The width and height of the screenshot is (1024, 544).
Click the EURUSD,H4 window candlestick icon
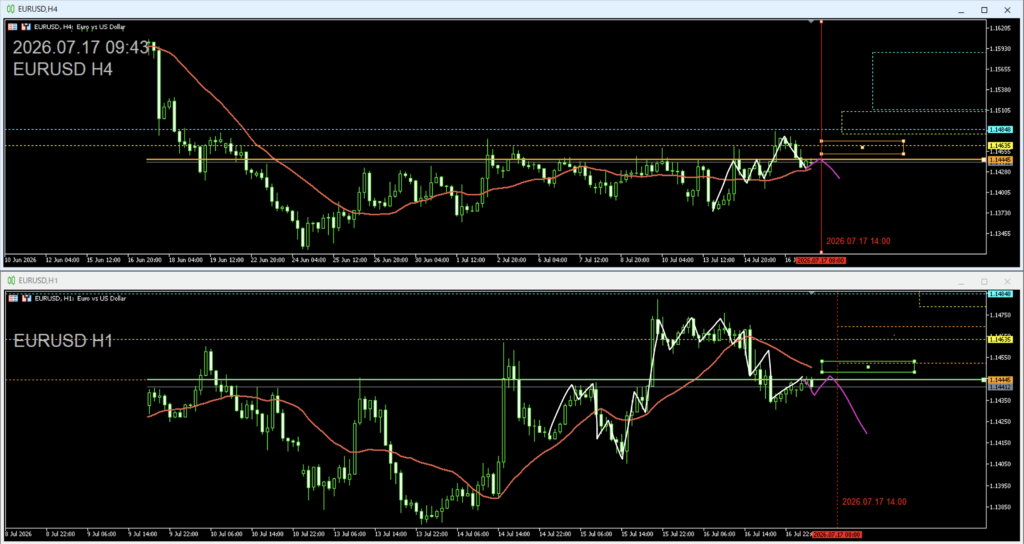click(11, 9)
